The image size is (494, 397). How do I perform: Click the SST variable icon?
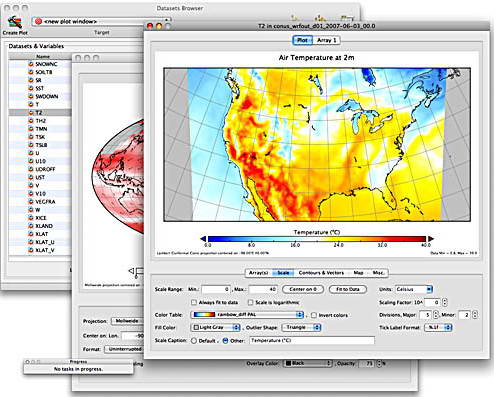31,88
